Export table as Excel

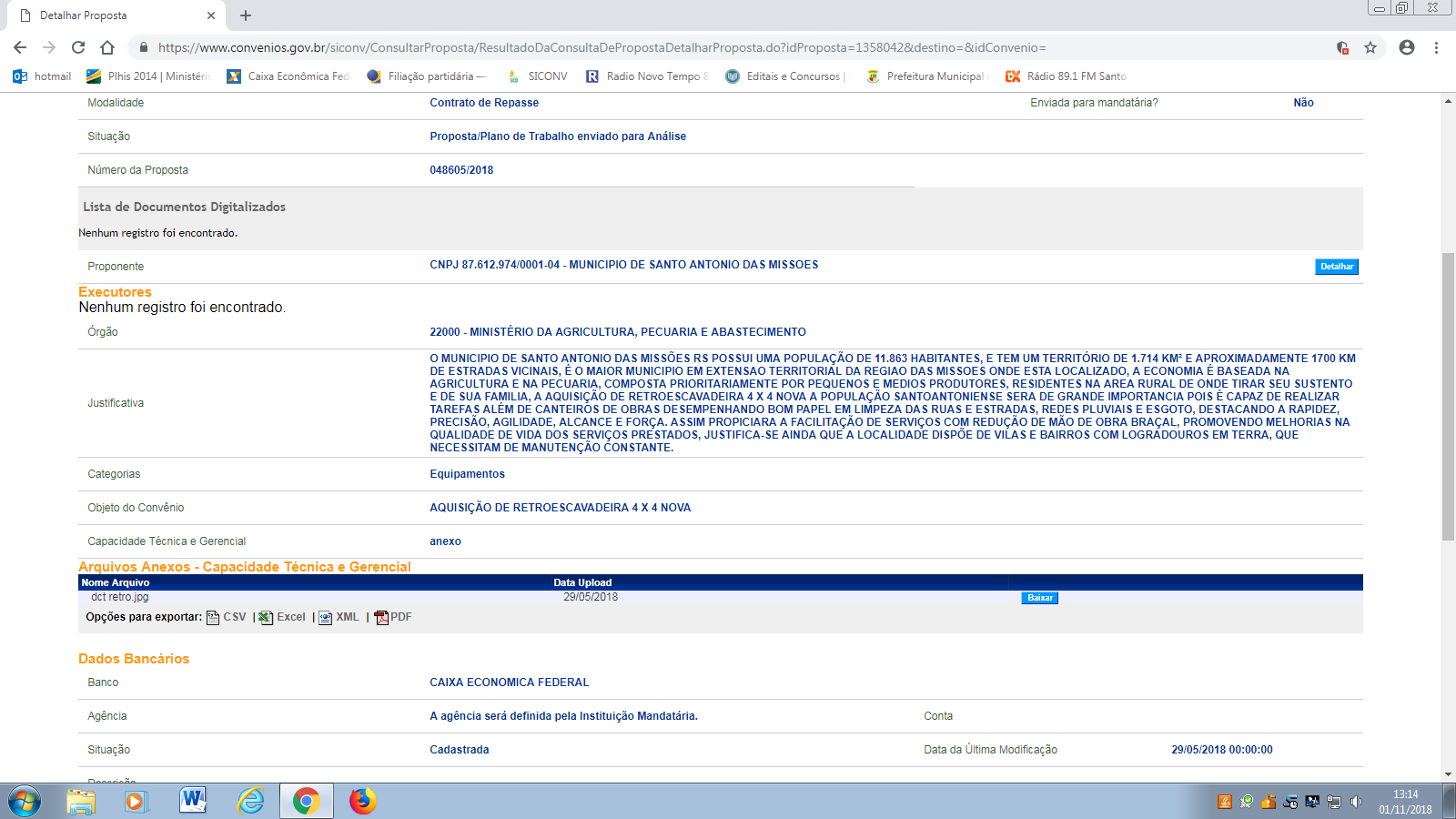pos(282,617)
